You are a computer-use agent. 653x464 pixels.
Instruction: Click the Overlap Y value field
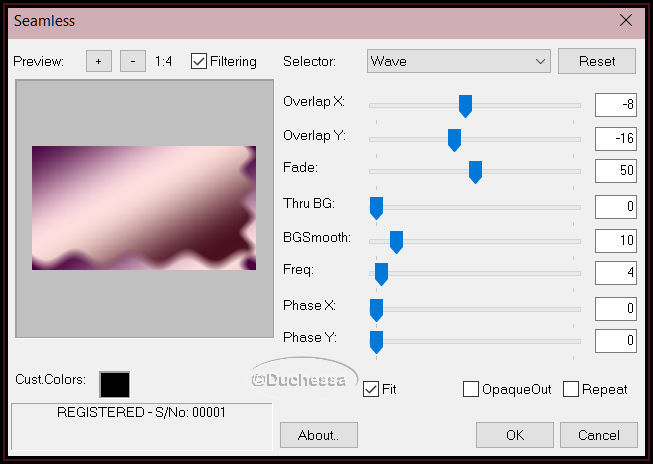(616, 139)
